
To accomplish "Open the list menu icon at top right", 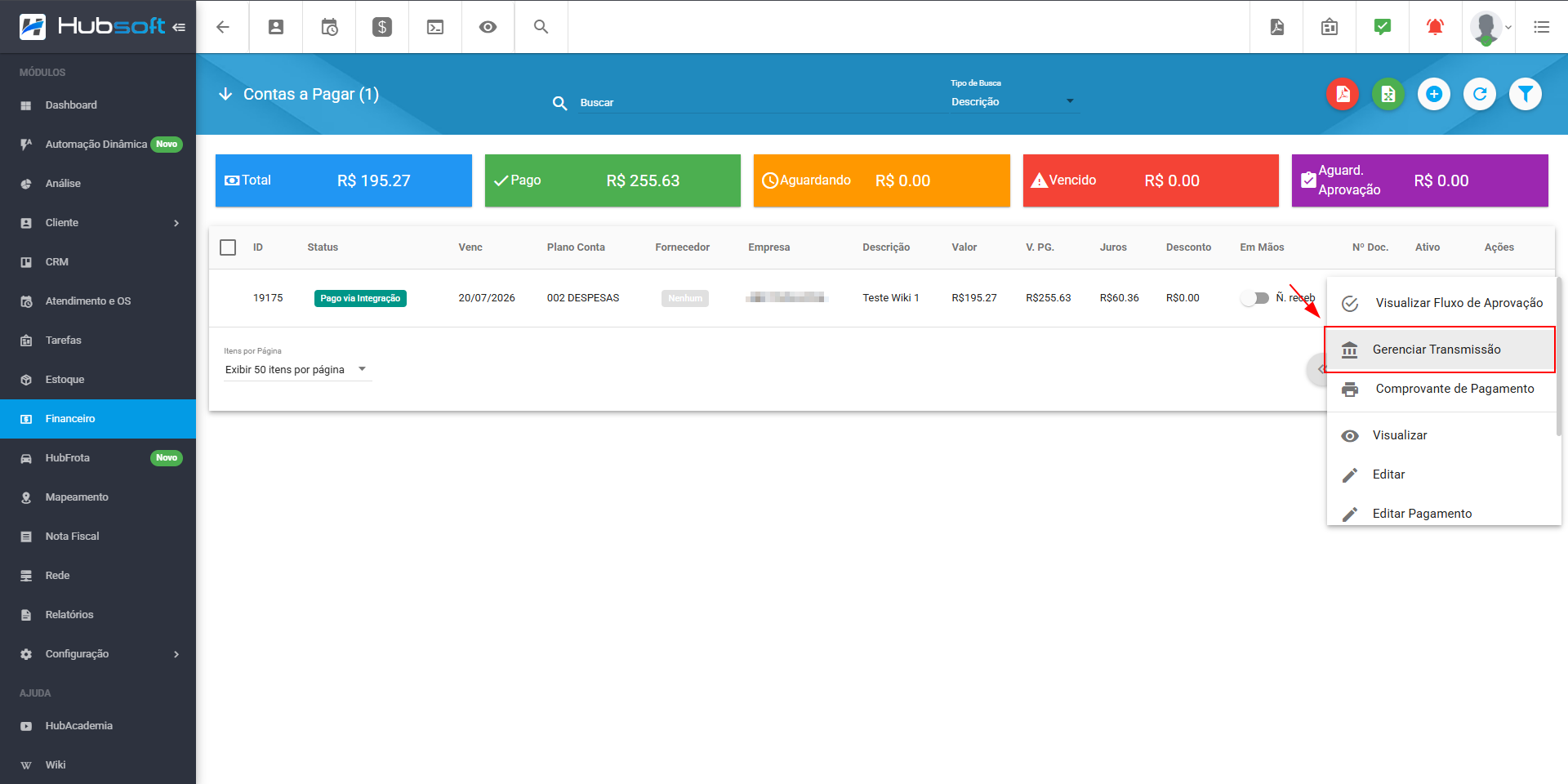I will tap(1542, 27).
